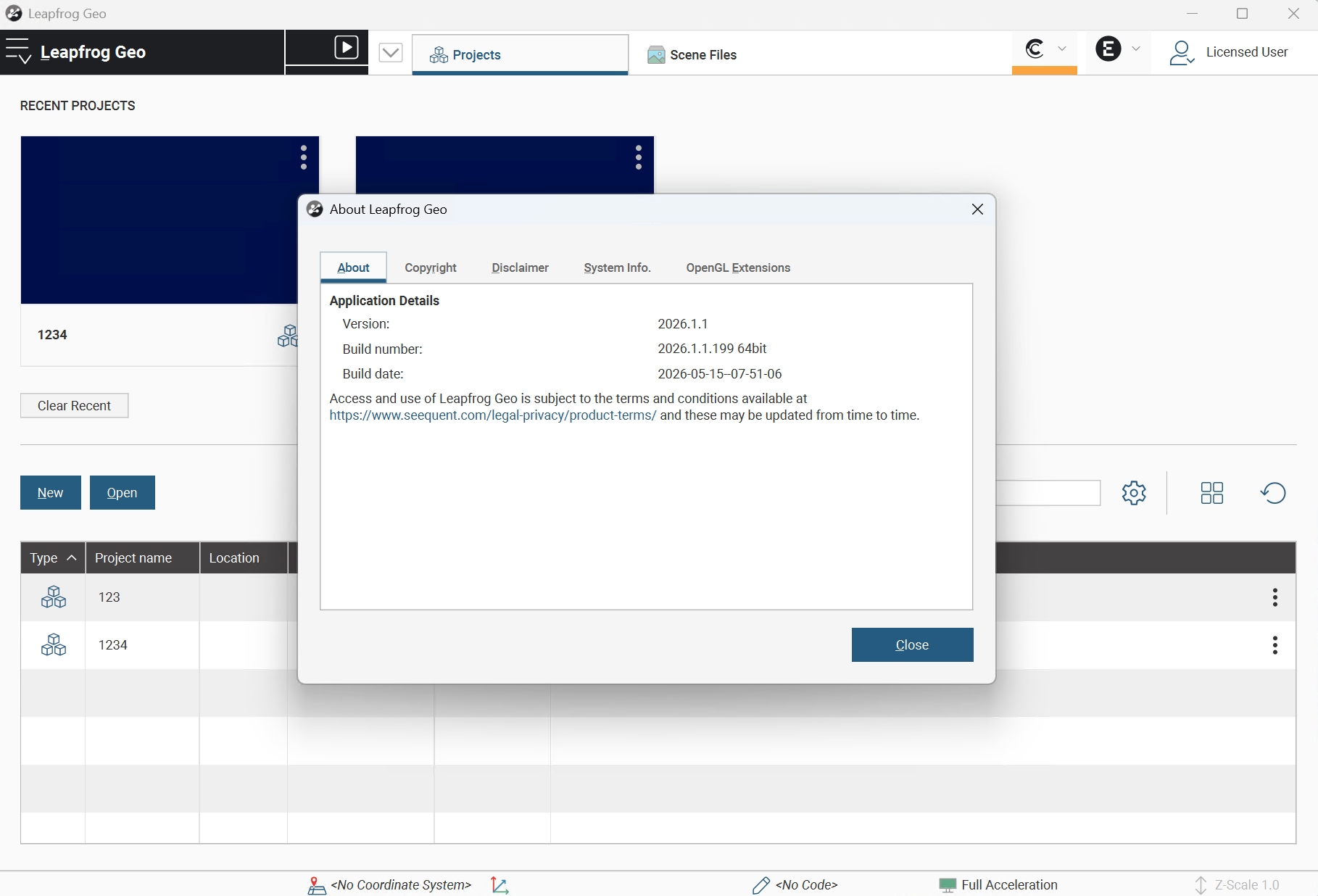Viewport: 1318px width, 896px height.
Task: Open the Disclaimer tab
Action: [x=521, y=267]
